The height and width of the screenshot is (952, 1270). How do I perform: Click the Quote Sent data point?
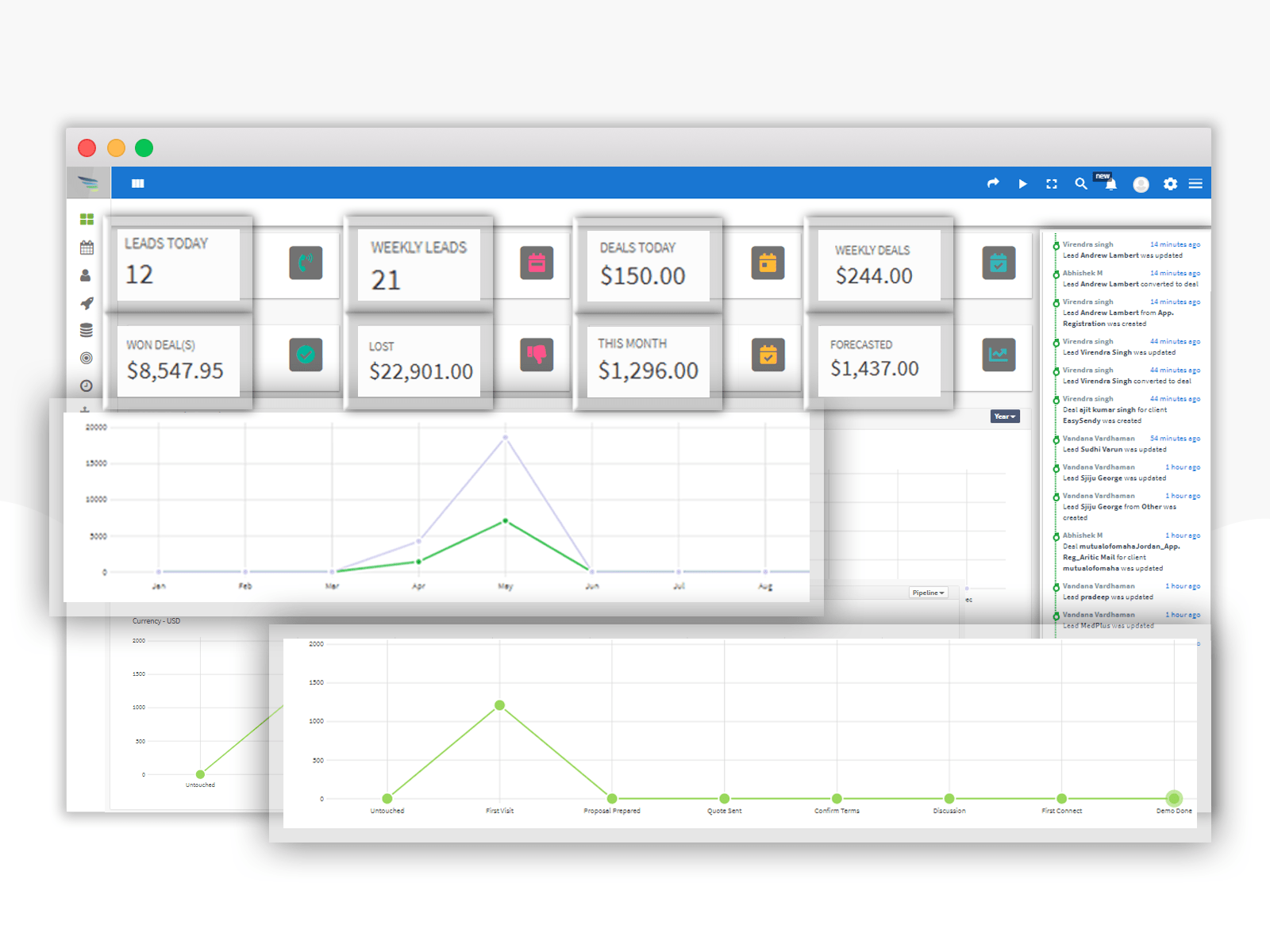tap(725, 798)
